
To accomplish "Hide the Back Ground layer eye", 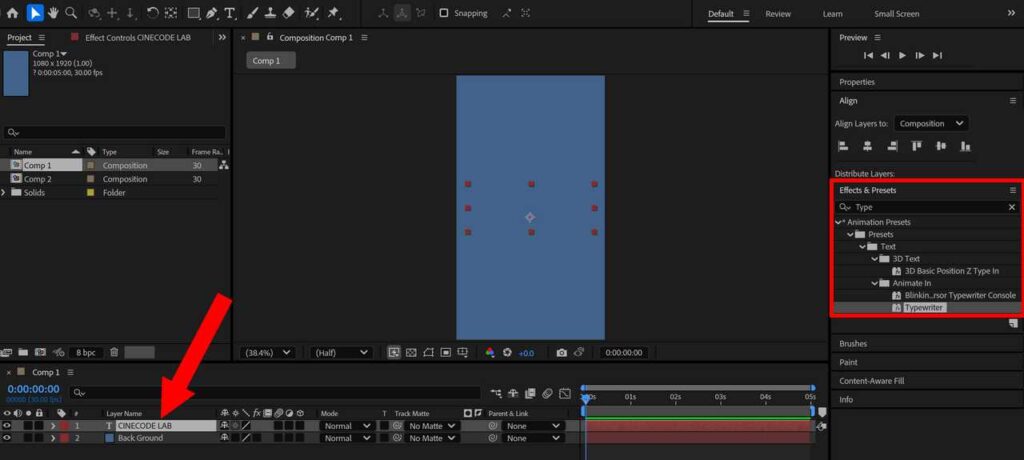I will point(7,438).
